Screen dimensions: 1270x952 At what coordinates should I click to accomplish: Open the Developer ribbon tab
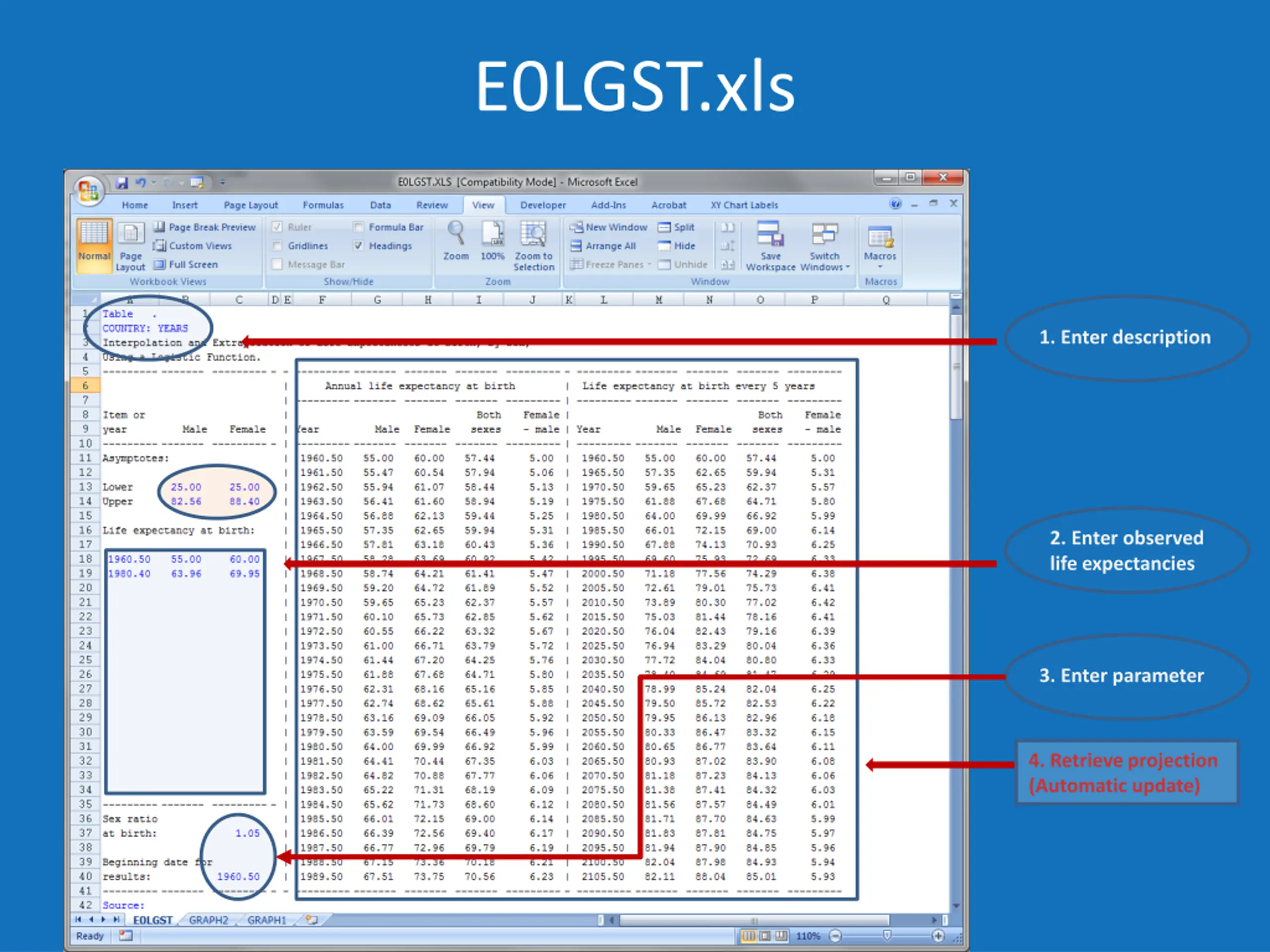(543, 205)
